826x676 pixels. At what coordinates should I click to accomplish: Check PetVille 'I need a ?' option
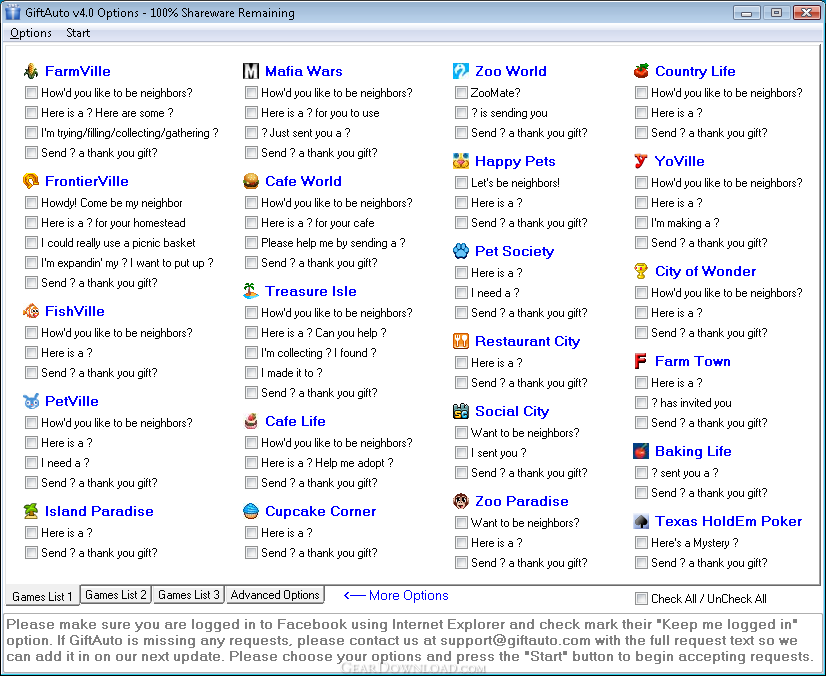(x=32, y=463)
